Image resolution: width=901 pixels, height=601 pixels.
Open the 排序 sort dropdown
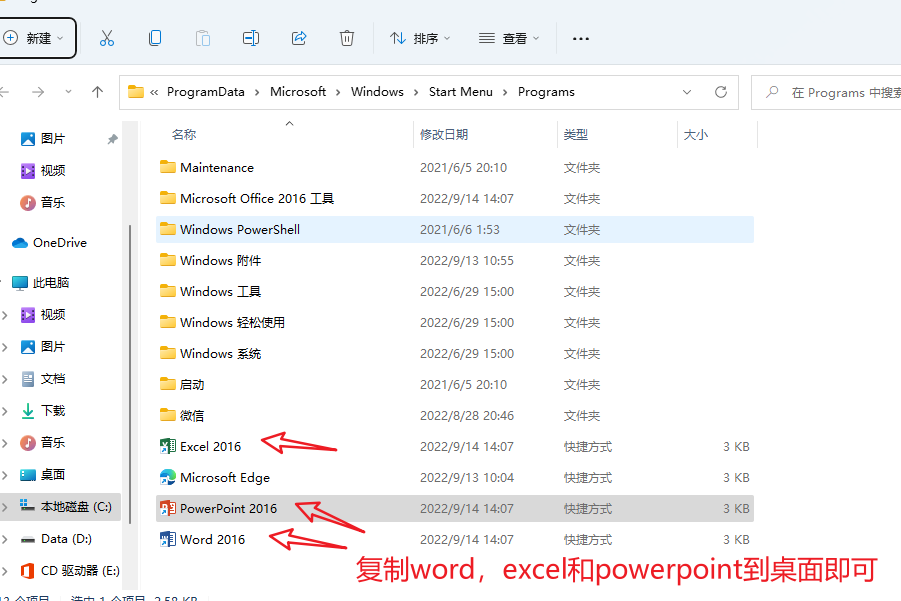click(420, 38)
